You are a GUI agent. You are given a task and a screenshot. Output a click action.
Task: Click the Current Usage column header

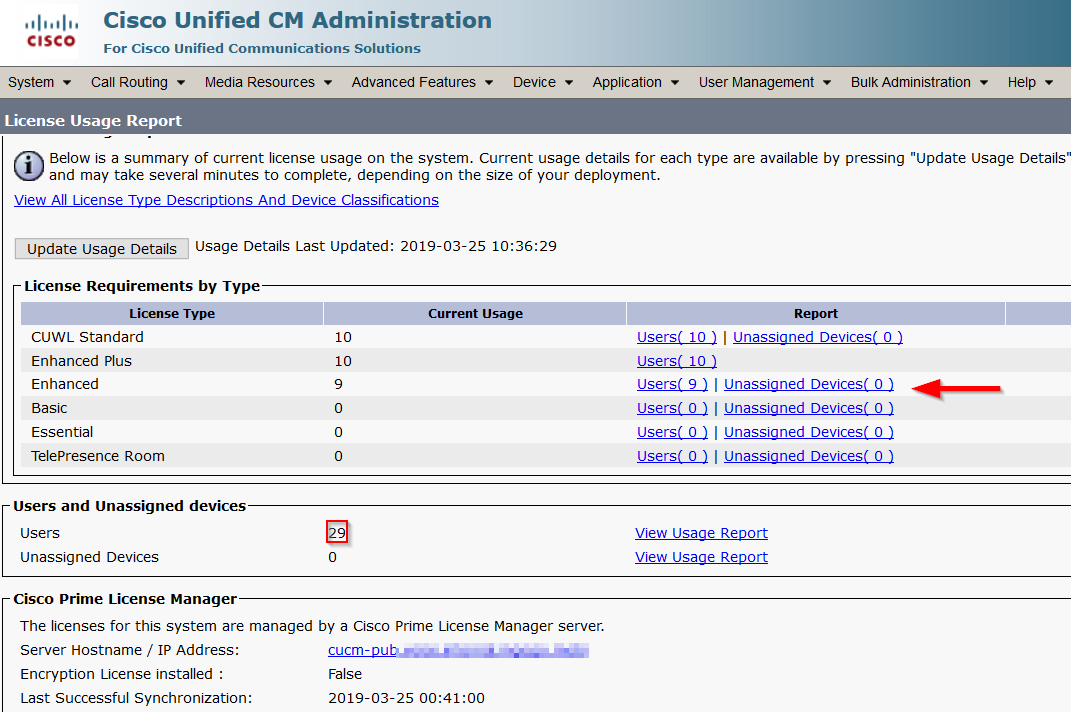[x=475, y=314]
